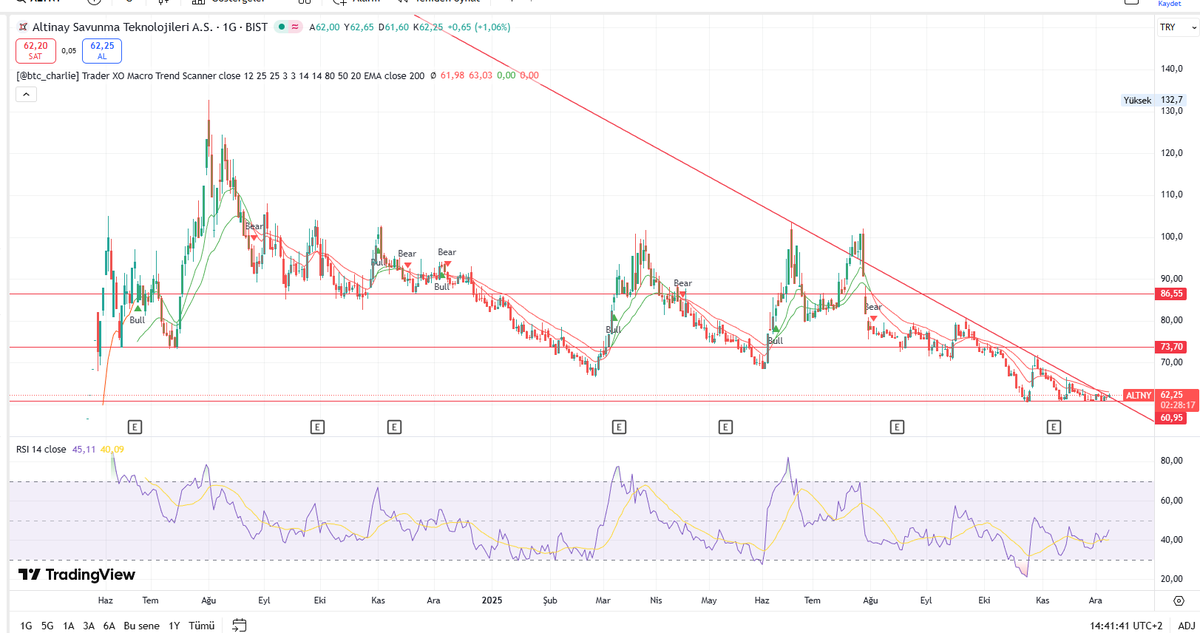Click the AL 62,25 buy button

pyautogui.click(x=102, y=50)
